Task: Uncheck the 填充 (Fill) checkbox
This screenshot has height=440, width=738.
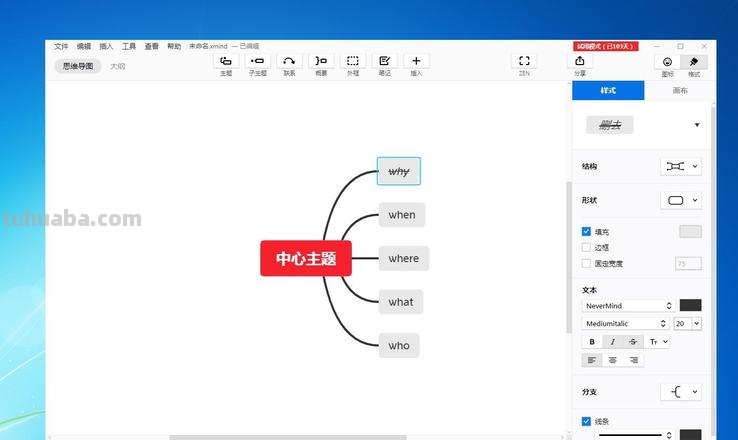Action: click(586, 232)
